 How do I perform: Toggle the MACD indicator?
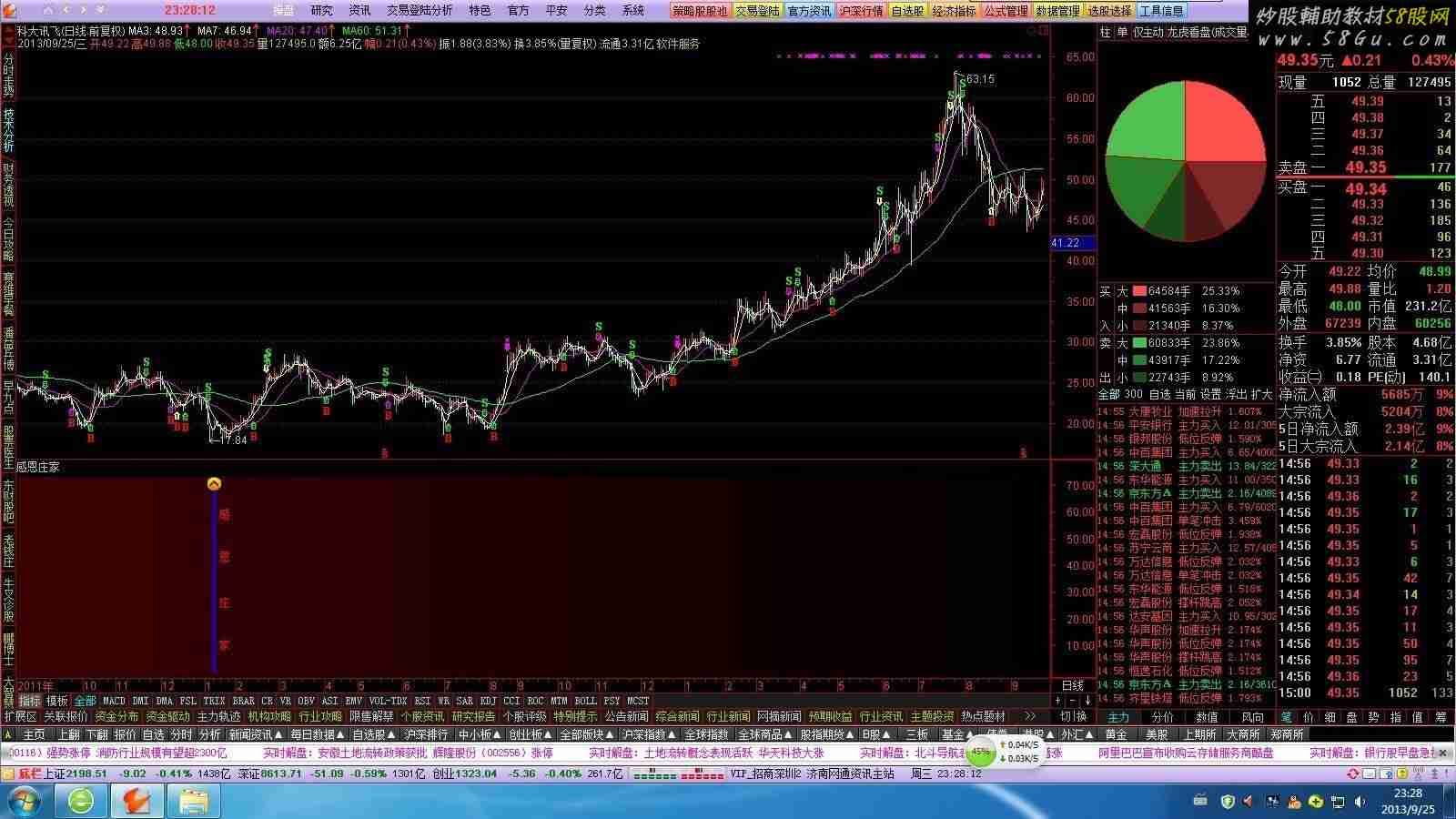tap(114, 701)
